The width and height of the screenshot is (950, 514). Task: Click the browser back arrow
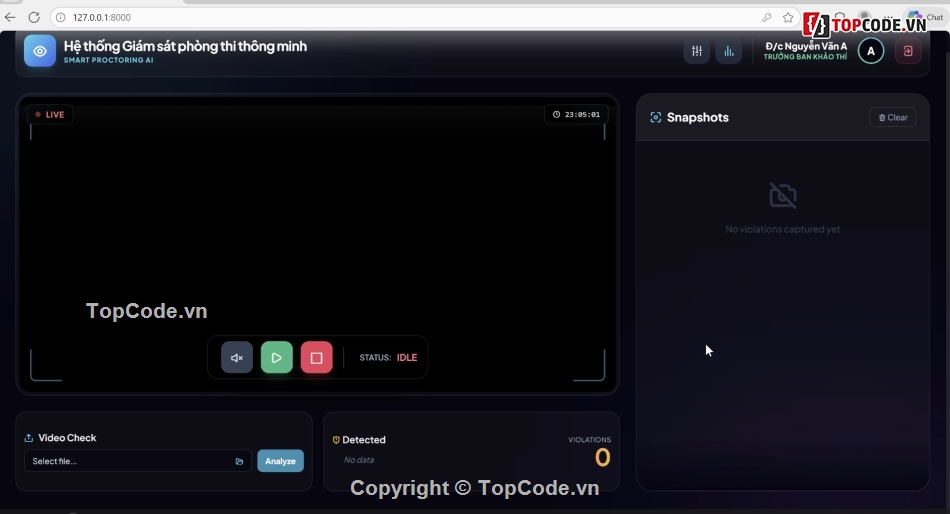[11, 17]
